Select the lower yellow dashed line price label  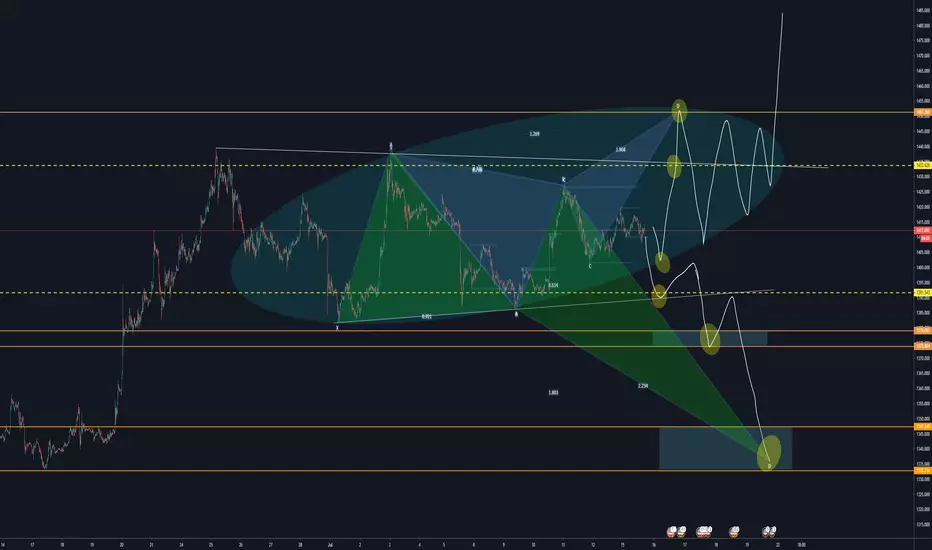point(923,293)
